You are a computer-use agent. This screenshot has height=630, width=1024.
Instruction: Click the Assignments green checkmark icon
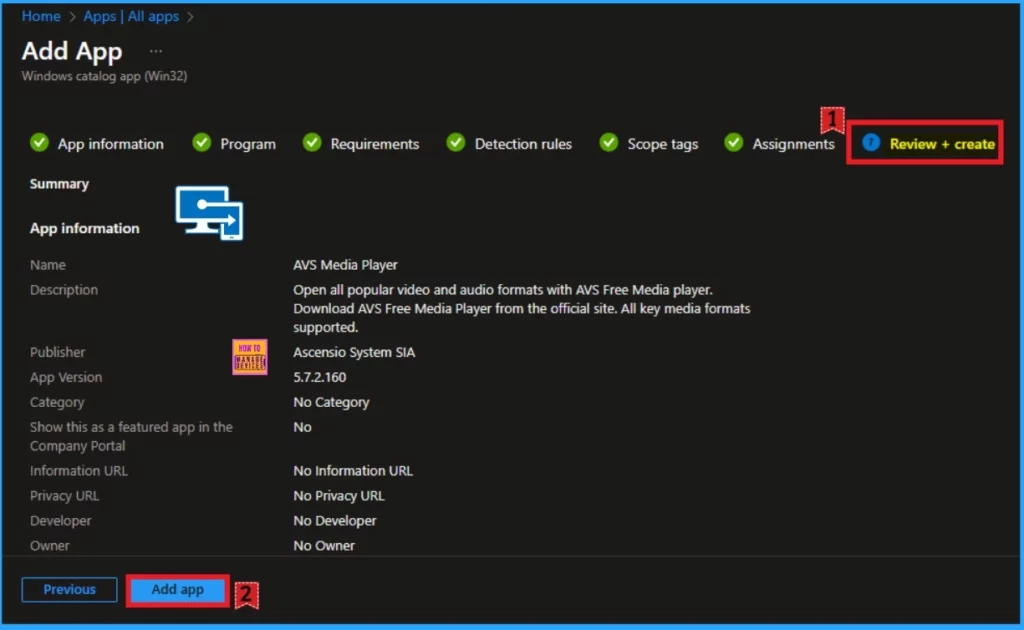point(734,142)
